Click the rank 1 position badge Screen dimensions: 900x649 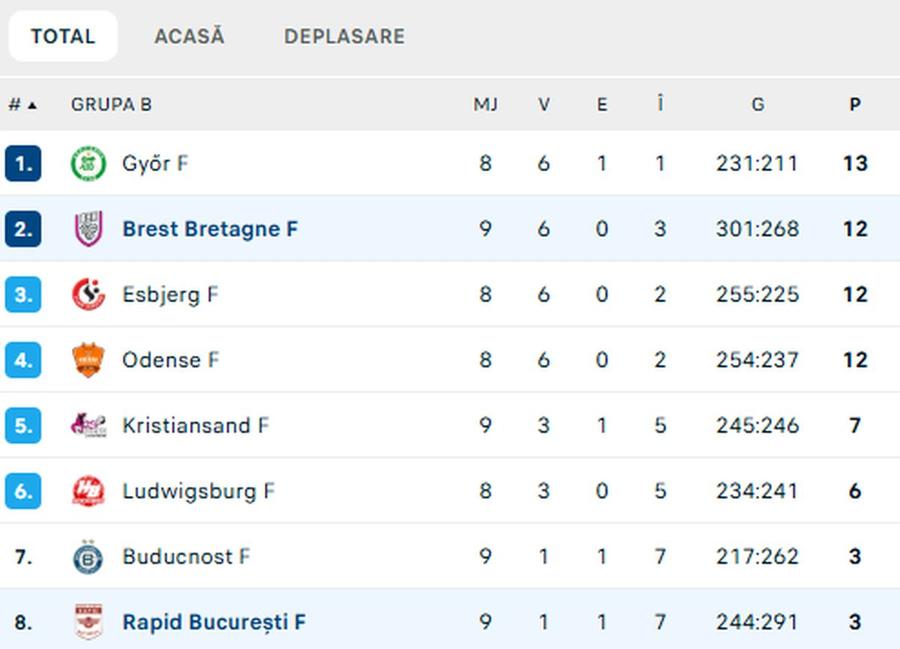(x=23, y=164)
